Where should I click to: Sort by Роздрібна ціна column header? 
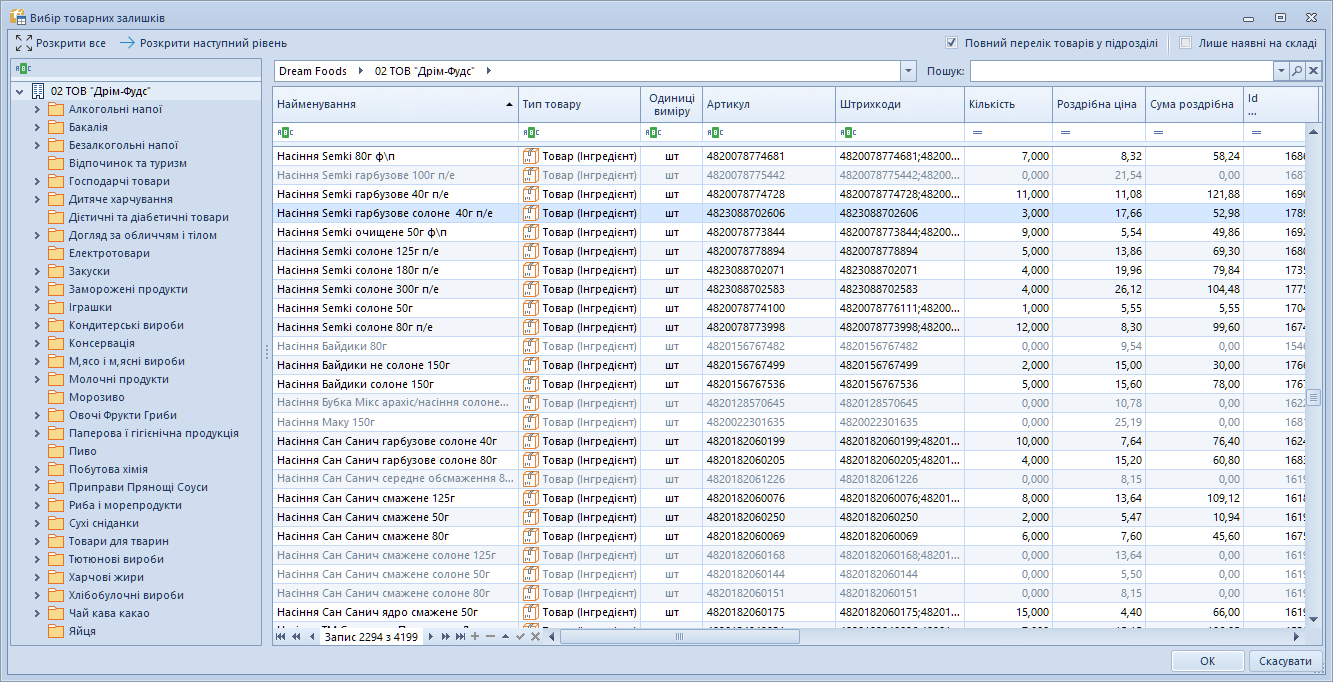click(x=1099, y=104)
